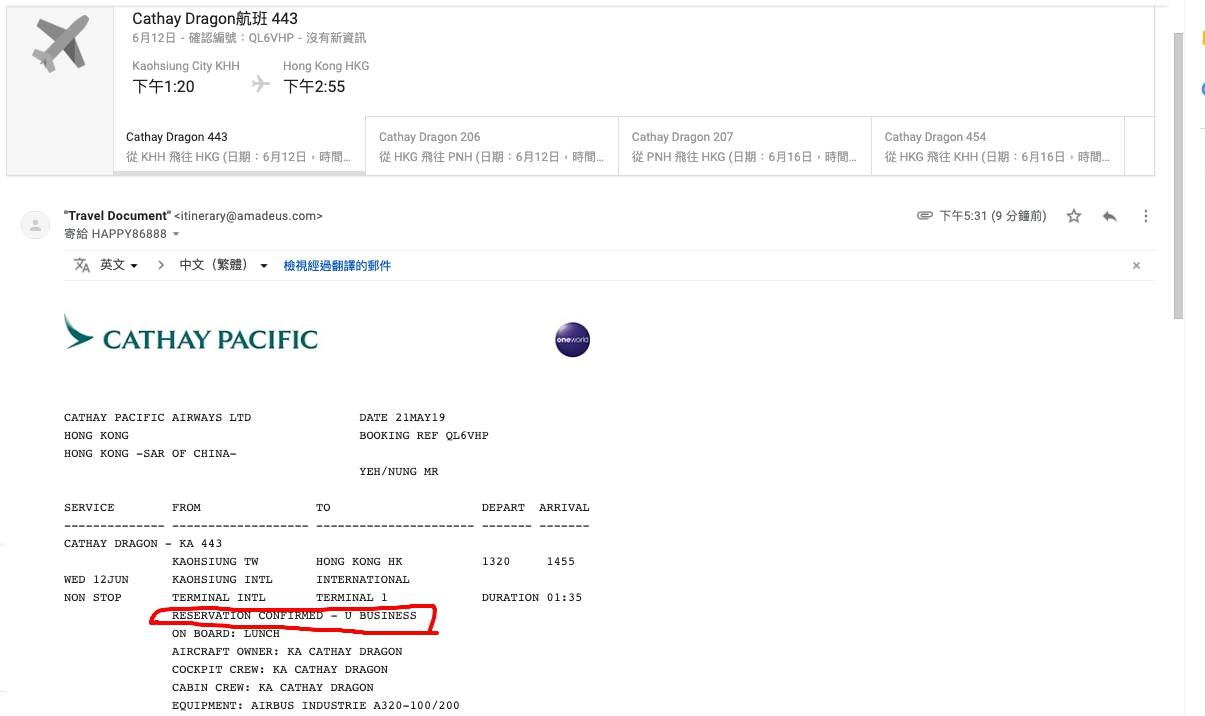Screen dimensions: 1205x716
Task: Click the line "CATHAY DRAGON - KA 443"
Action: tap(143, 544)
